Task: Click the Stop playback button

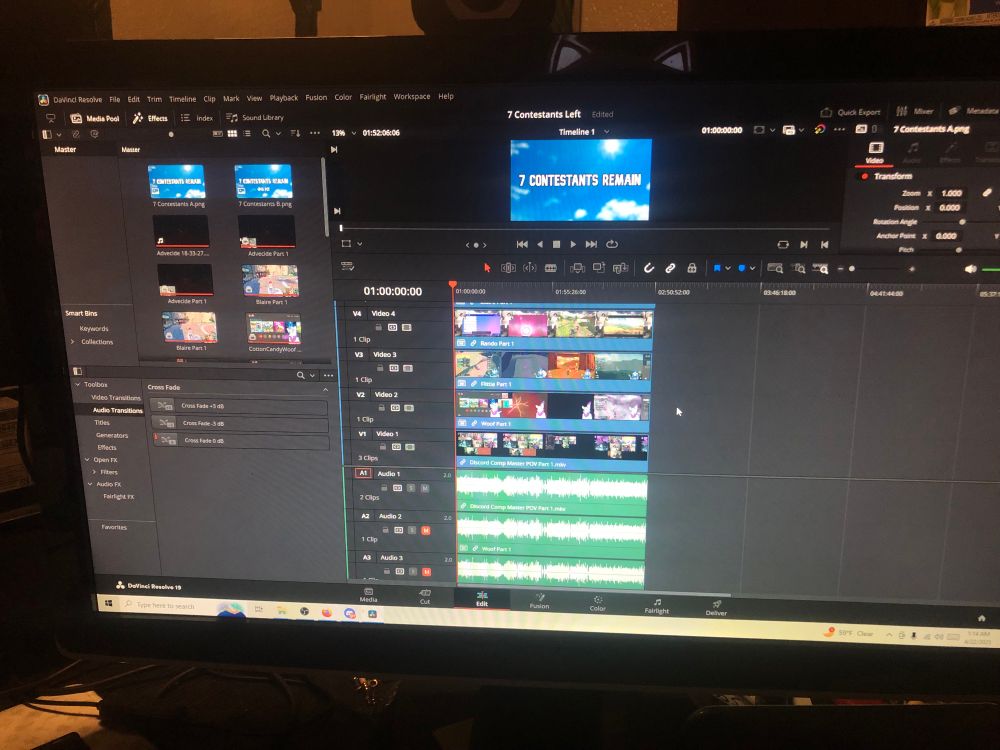Action: (x=556, y=244)
